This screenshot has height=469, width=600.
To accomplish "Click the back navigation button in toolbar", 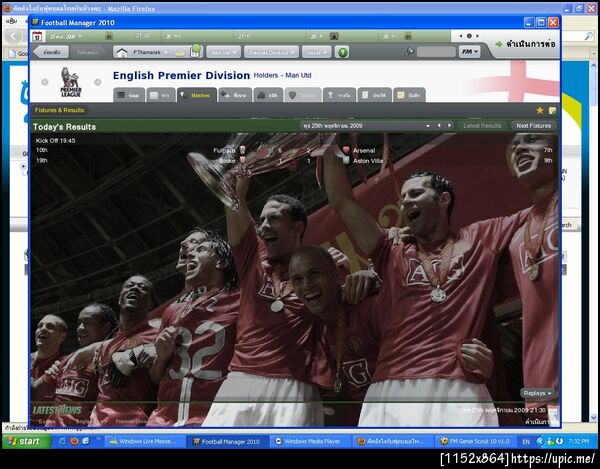I will coord(51,52).
